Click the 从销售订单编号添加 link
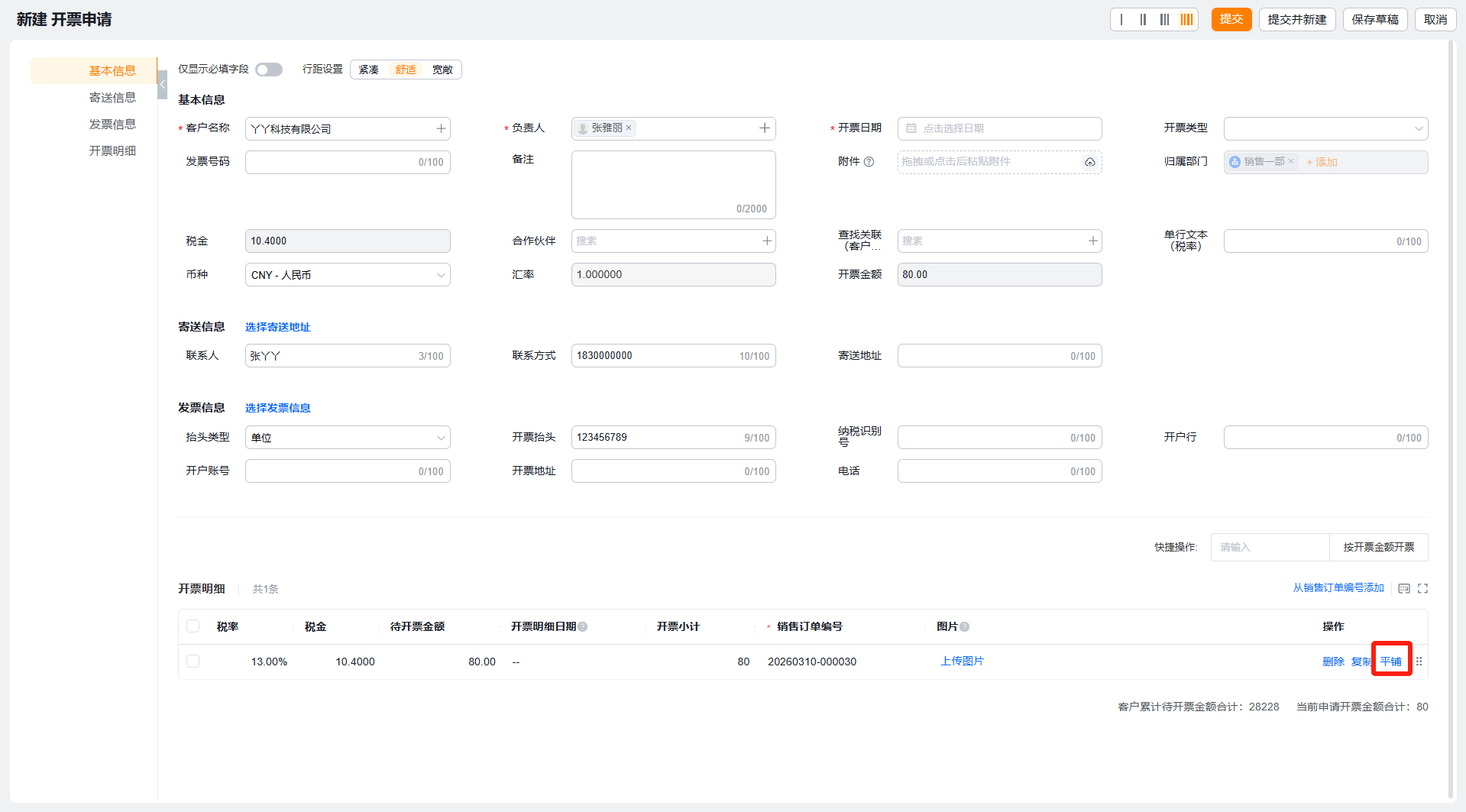 (1338, 587)
